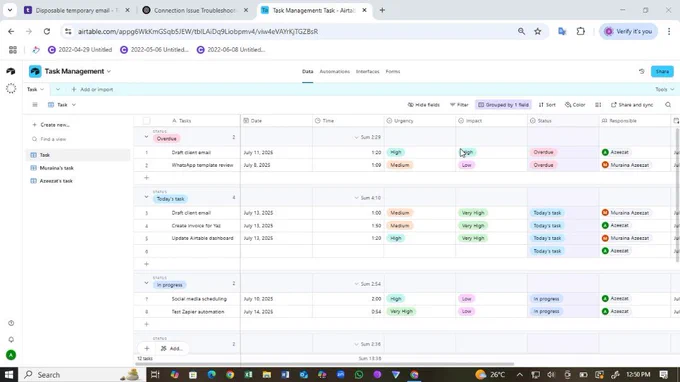
Task: Click the Airtable home logo icon
Action: click(11, 71)
